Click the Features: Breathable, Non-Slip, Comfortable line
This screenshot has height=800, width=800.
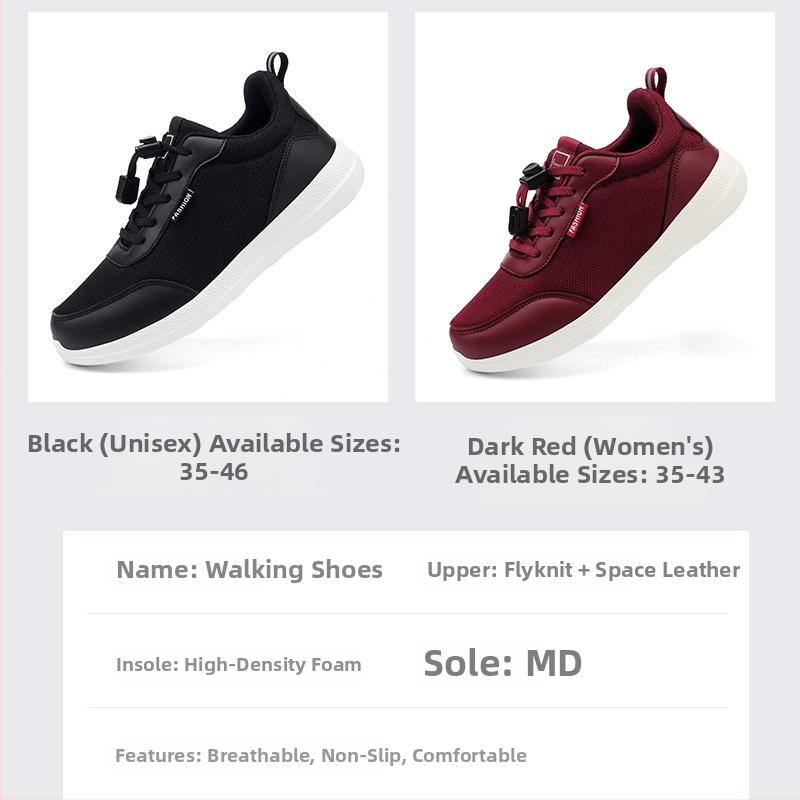pyautogui.click(x=321, y=755)
